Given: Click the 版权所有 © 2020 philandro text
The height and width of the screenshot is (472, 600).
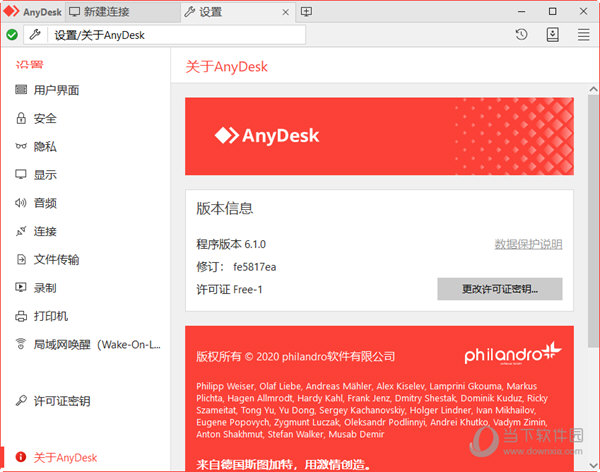Looking at the screenshot, I should coord(295,356).
